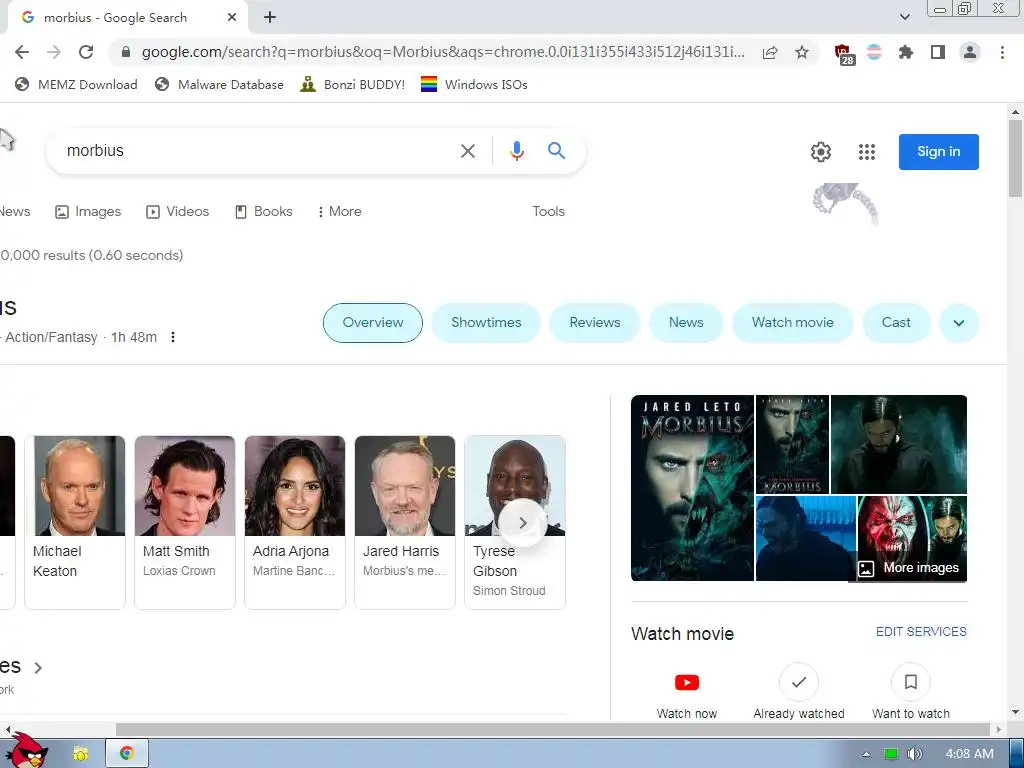Open Michael Keaton cast card
Screen dimensions: 1024x768
tap(74, 522)
